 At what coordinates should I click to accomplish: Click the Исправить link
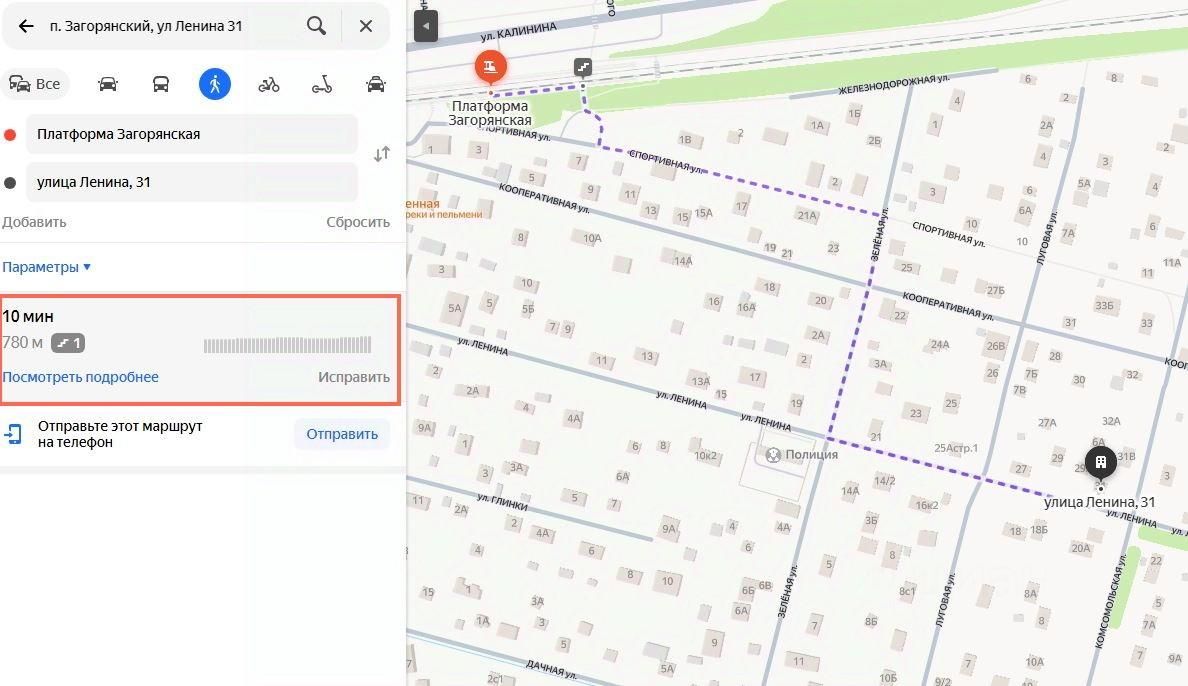click(x=354, y=377)
